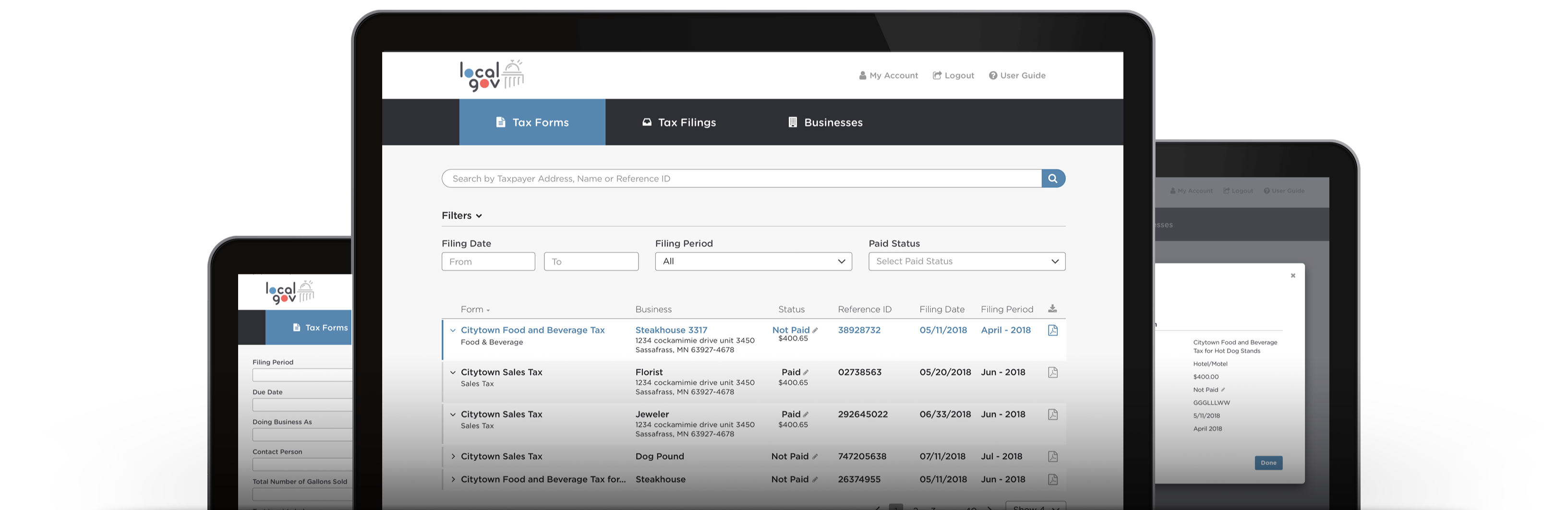Switch to the Tax Forms tab
The height and width of the screenshot is (510, 1568).
(x=532, y=122)
